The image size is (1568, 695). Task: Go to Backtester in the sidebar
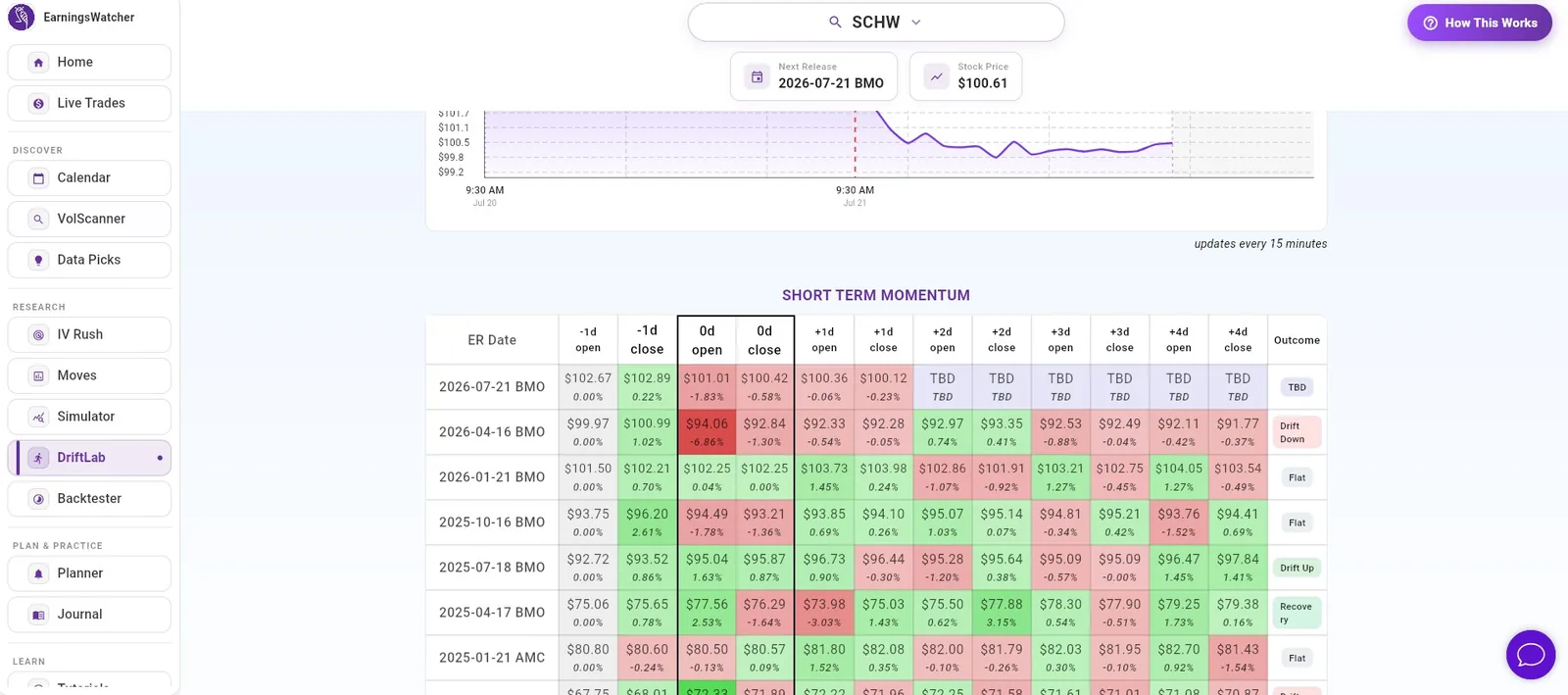[89, 499]
